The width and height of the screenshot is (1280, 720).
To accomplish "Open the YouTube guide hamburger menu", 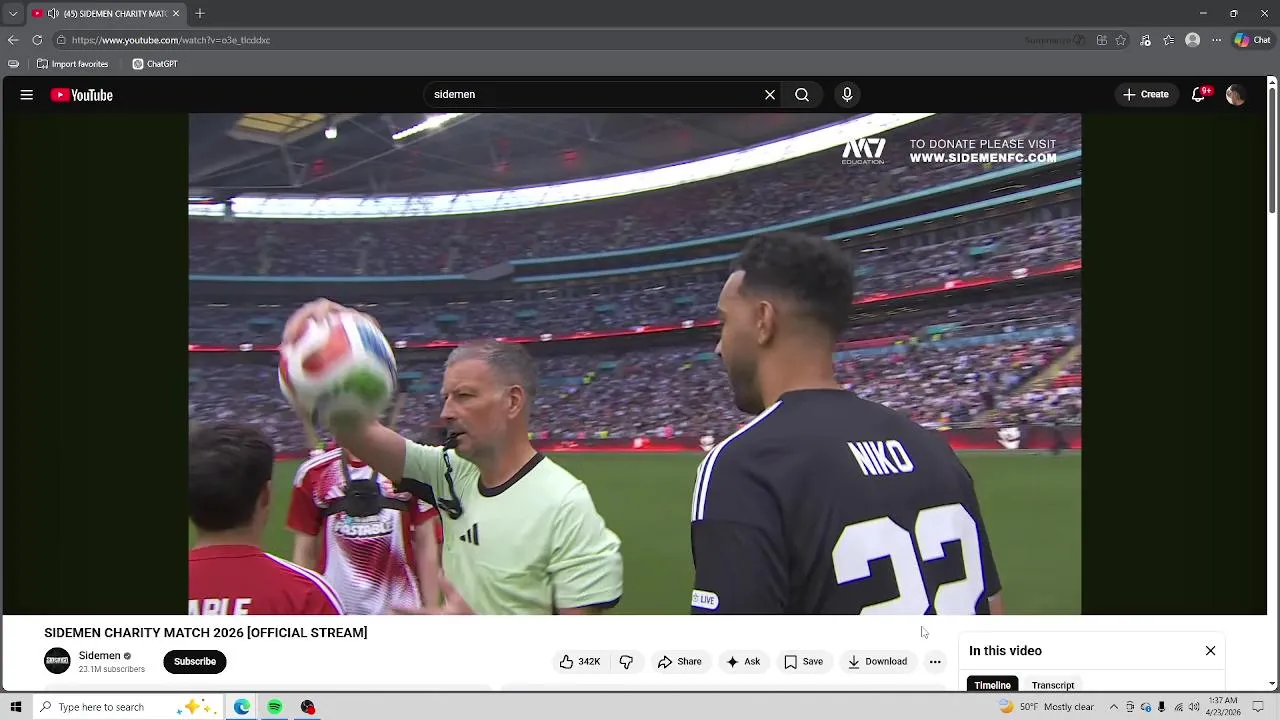I will [27, 95].
